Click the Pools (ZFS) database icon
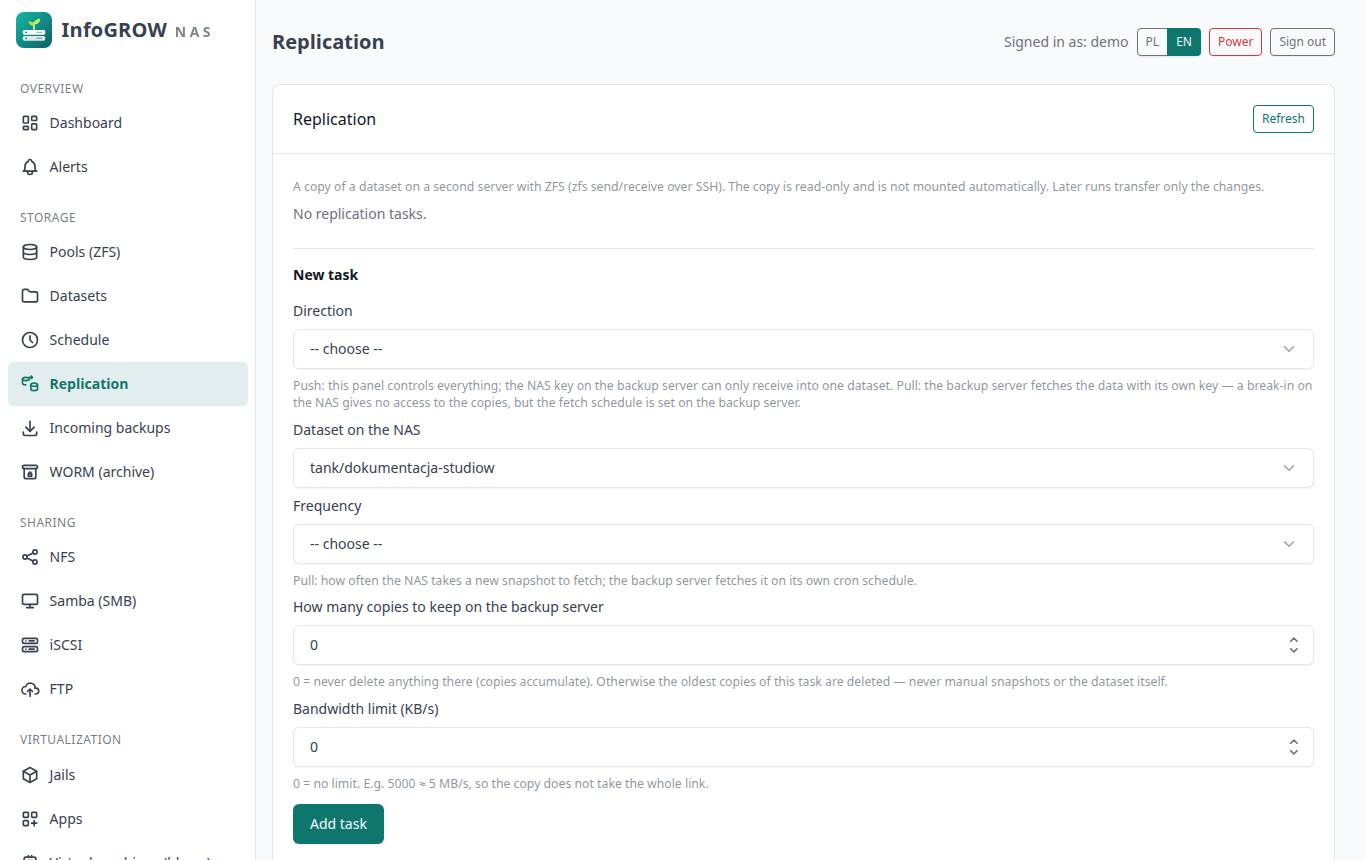This screenshot has width=1366, height=860. click(30, 252)
